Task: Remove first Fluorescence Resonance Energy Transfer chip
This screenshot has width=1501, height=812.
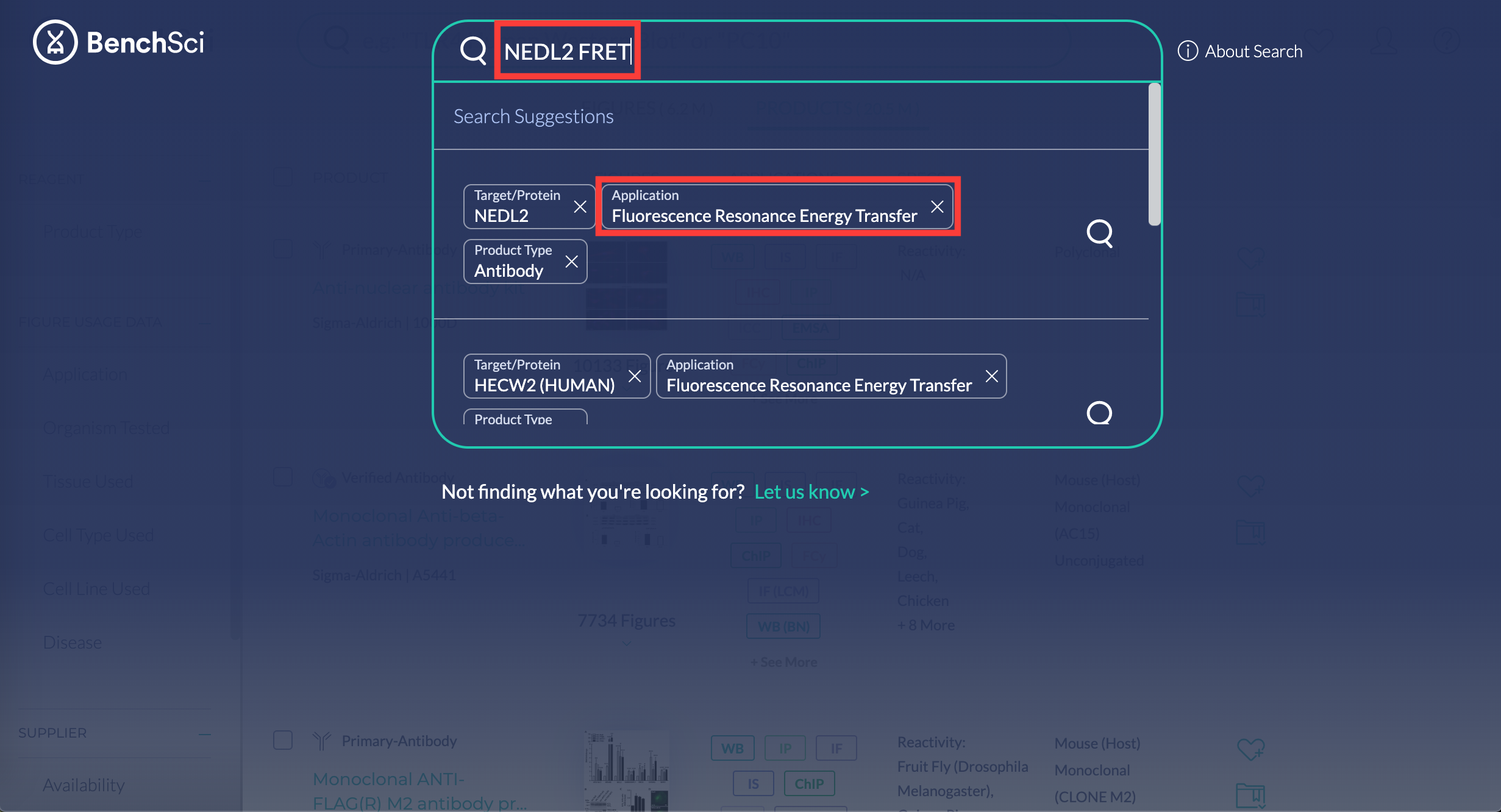Action: click(x=937, y=207)
